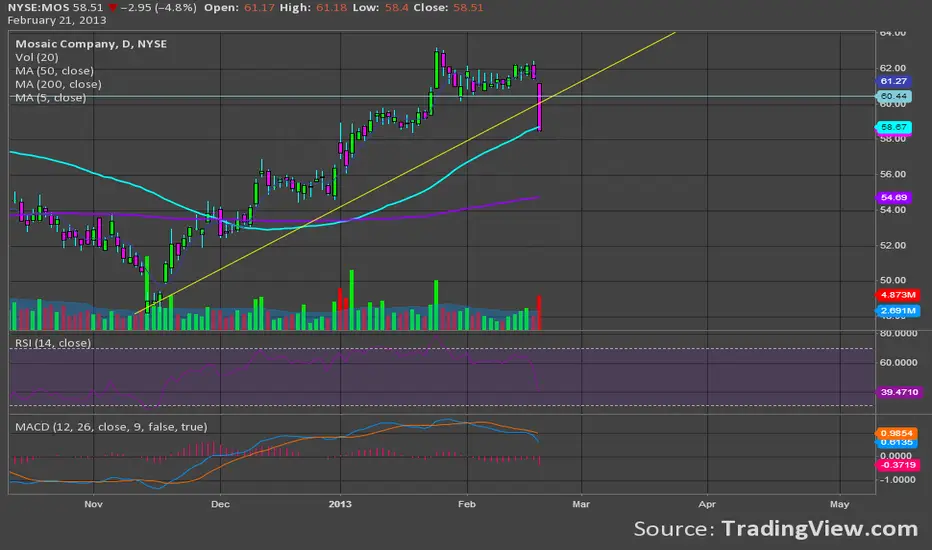Click the last large magenta down candle
Screen dimensions: 932x550
540,107
